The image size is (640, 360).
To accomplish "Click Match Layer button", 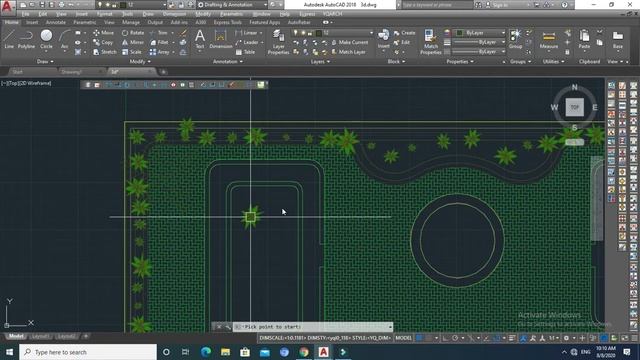I will point(348,52).
